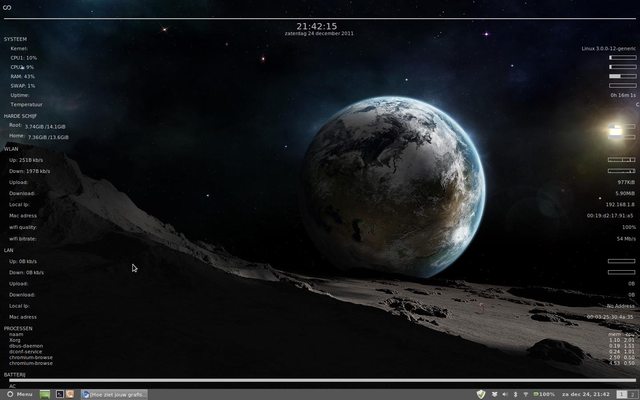640x400 pixels.
Task: Click the infinity logo in top-left corner
Action: coord(7,7)
